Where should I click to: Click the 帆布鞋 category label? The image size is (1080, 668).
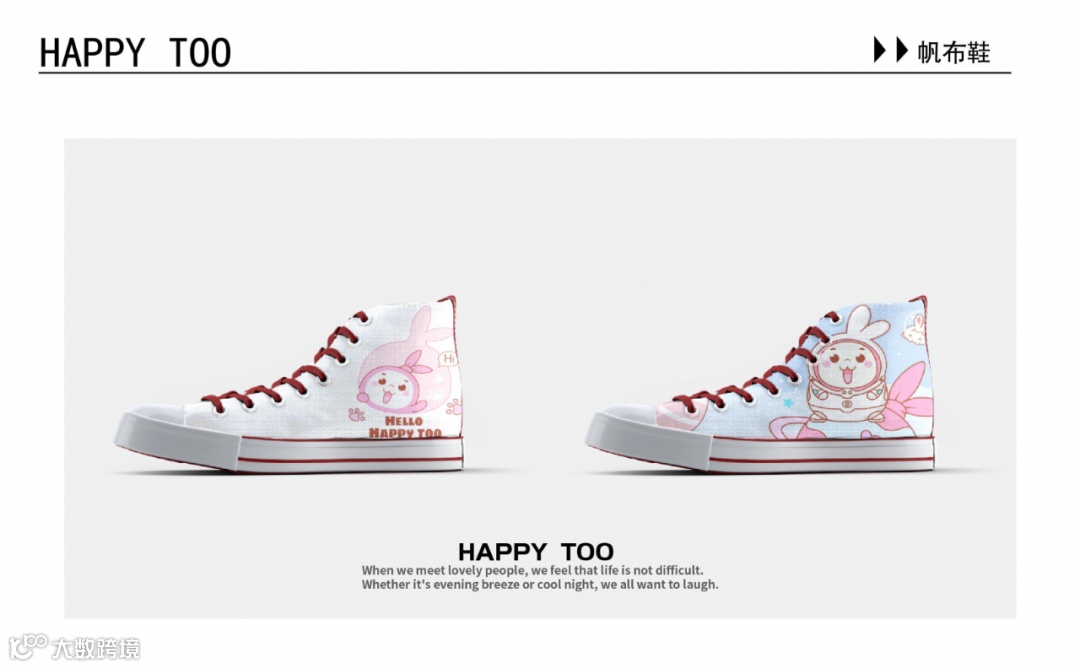click(953, 52)
